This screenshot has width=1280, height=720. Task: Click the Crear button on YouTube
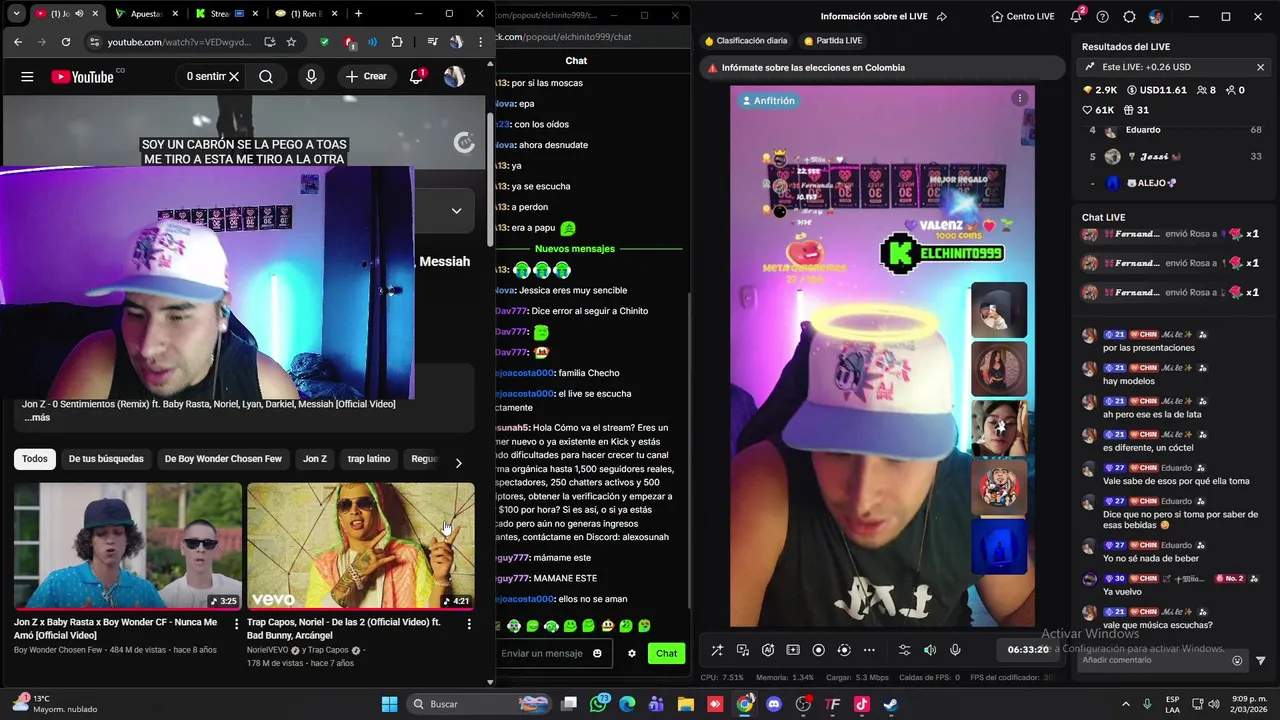(x=366, y=77)
